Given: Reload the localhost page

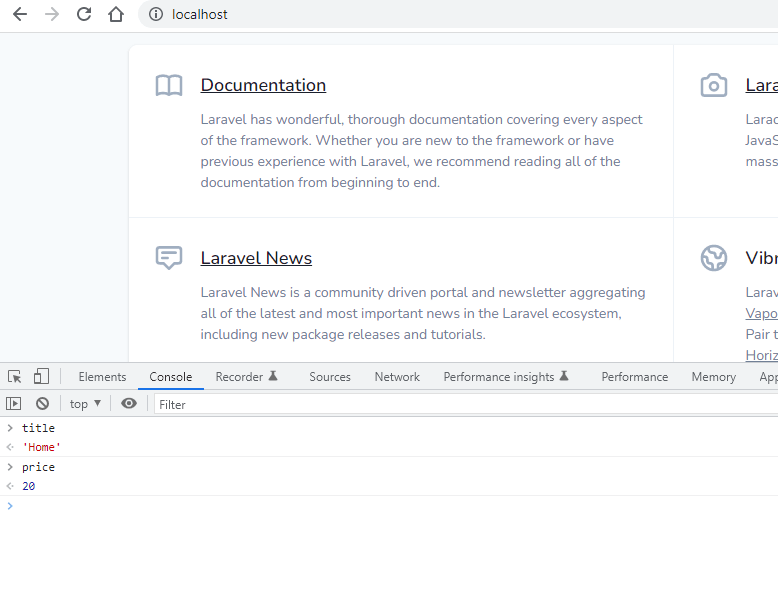Looking at the screenshot, I should pyautogui.click(x=84, y=14).
